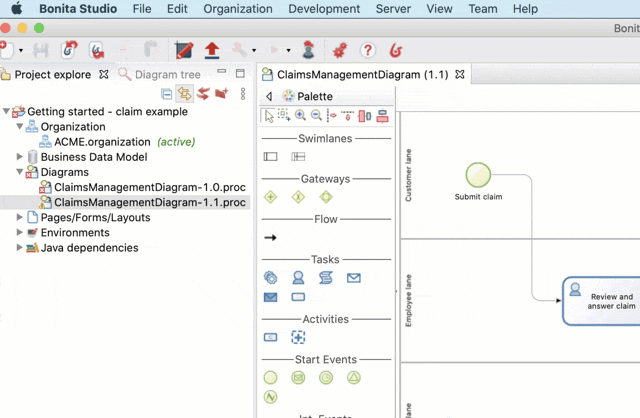Screen dimensions: 640x418
Task: Choose the Transition arrow under Flow
Action: coord(270,238)
